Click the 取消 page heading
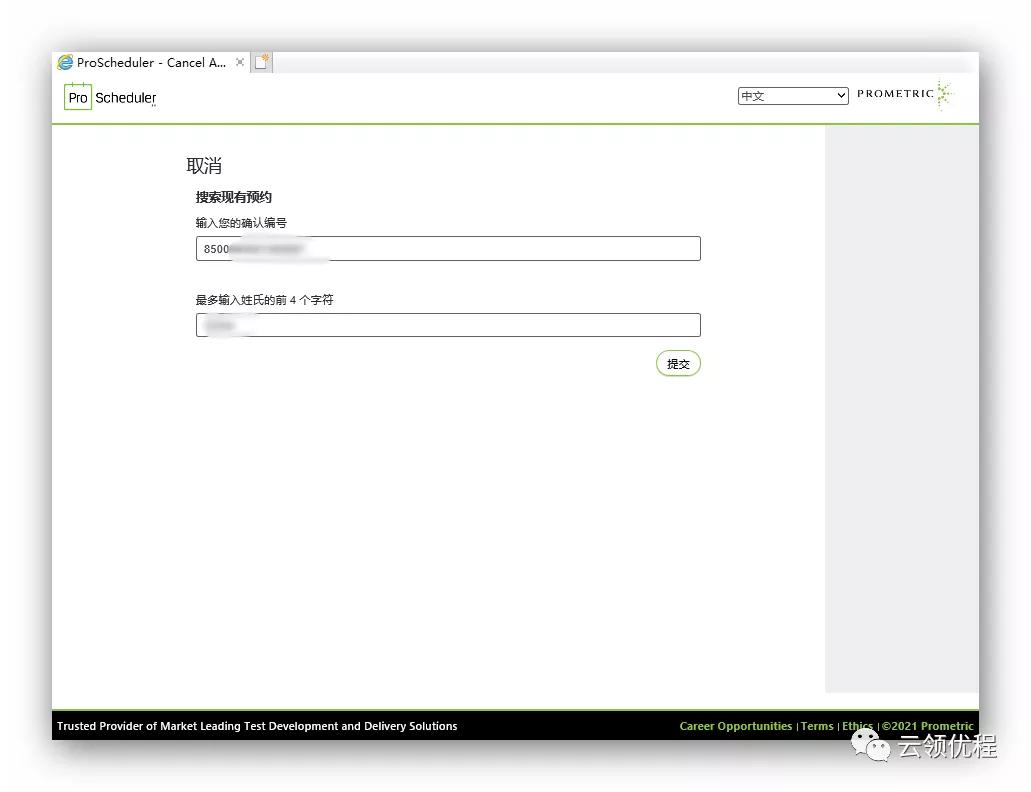 [x=204, y=166]
